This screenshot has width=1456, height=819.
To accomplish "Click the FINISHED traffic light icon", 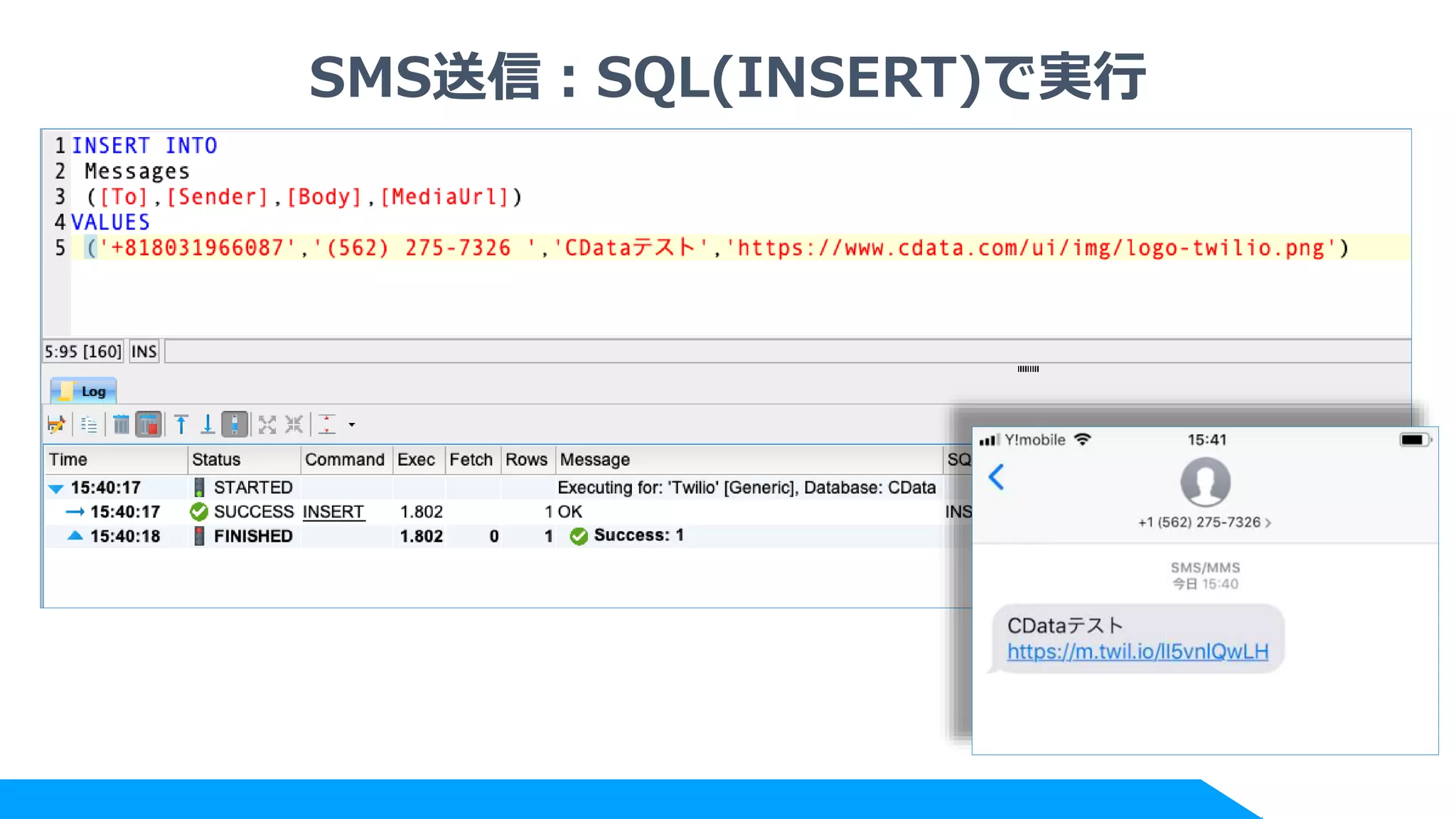I will point(199,536).
